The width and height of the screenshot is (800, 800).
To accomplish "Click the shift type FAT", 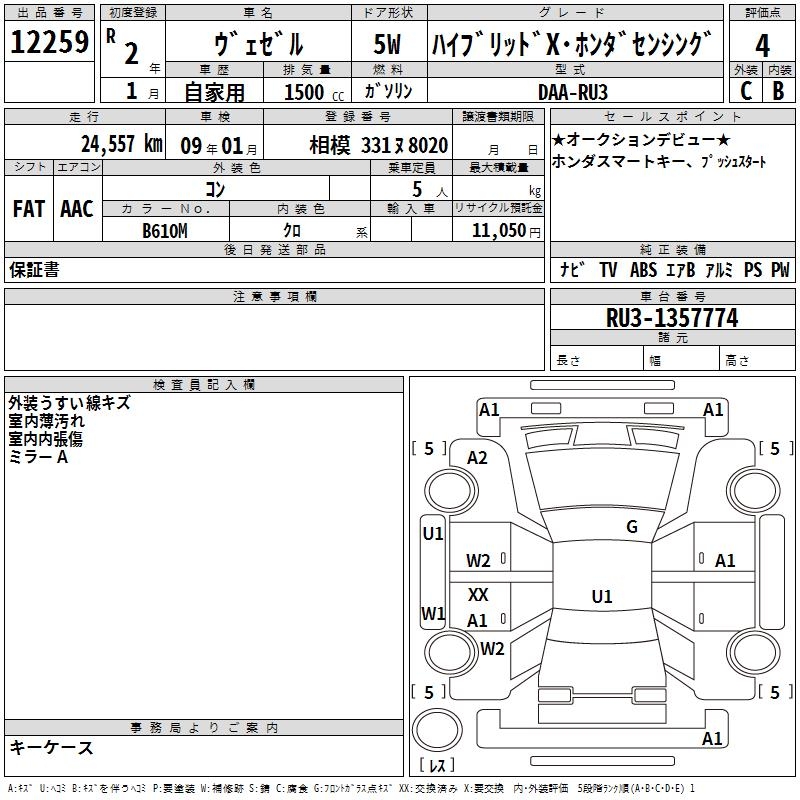I will point(29,208).
